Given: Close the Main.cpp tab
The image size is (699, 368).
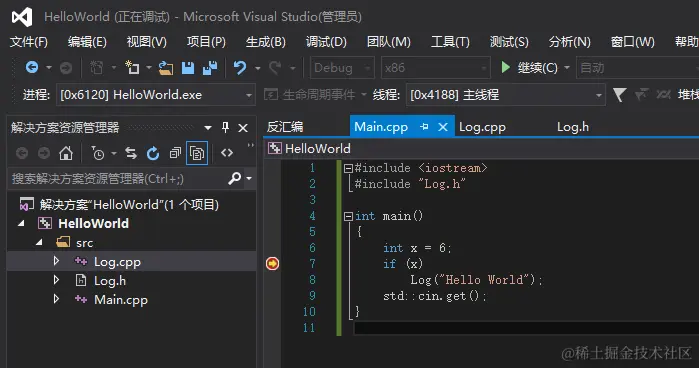Looking at the screenshot, I should click(443, 127).
